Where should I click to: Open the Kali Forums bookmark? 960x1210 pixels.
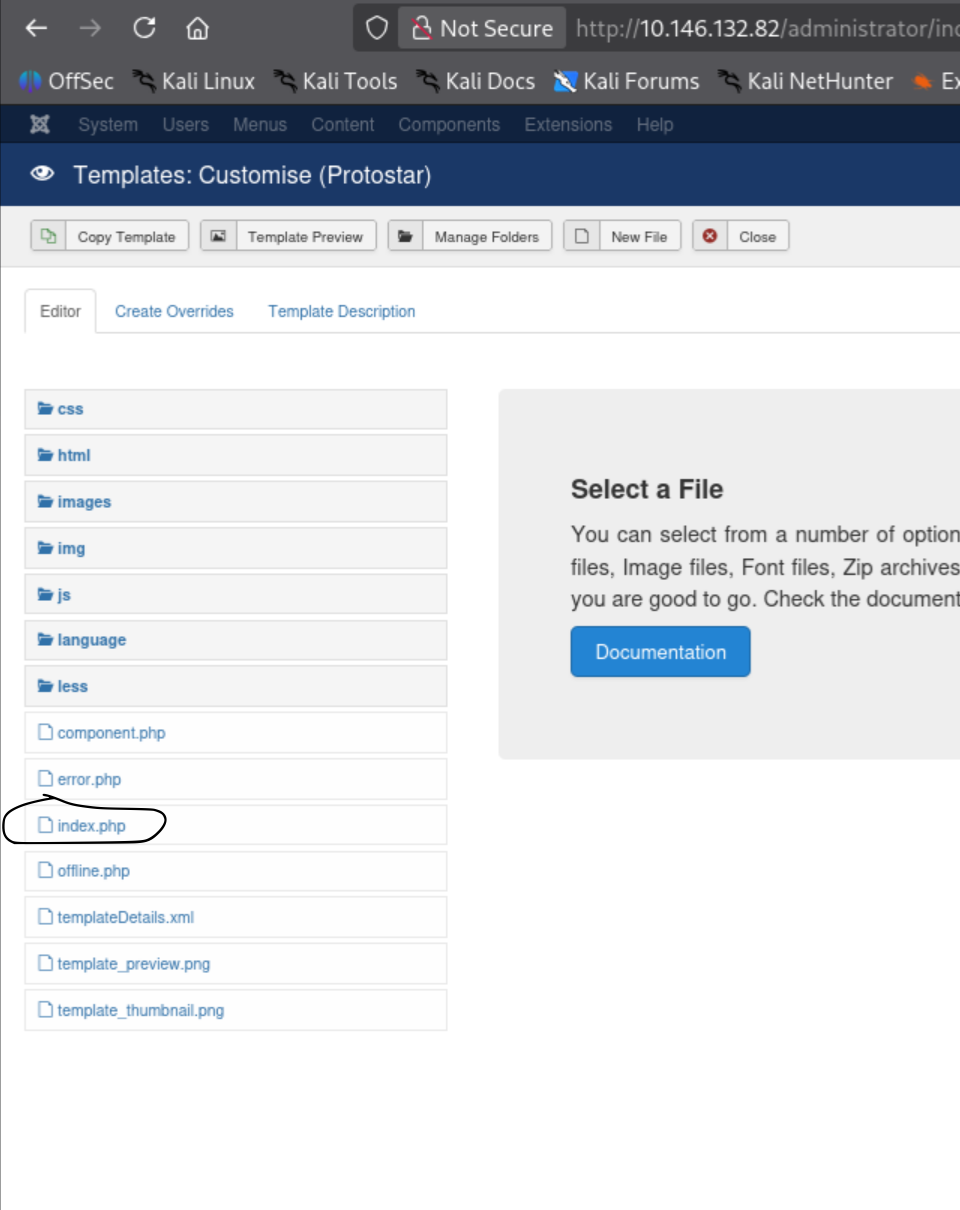tap(626, 81)
